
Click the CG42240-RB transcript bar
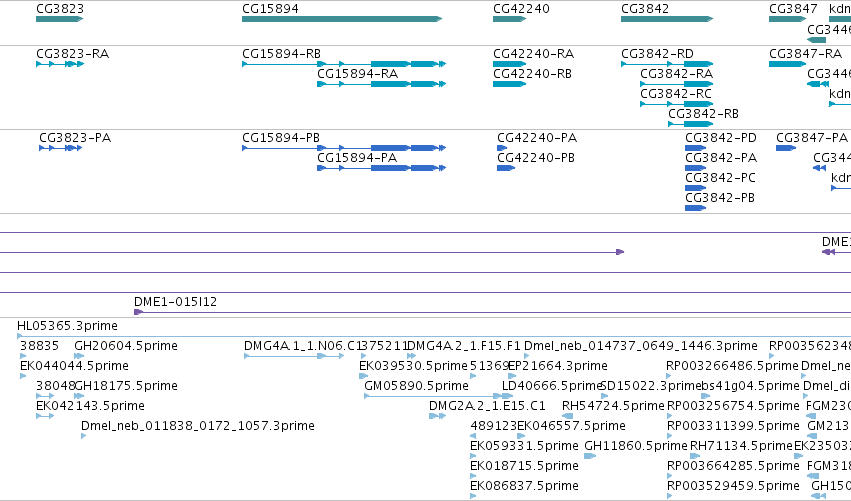510,84
